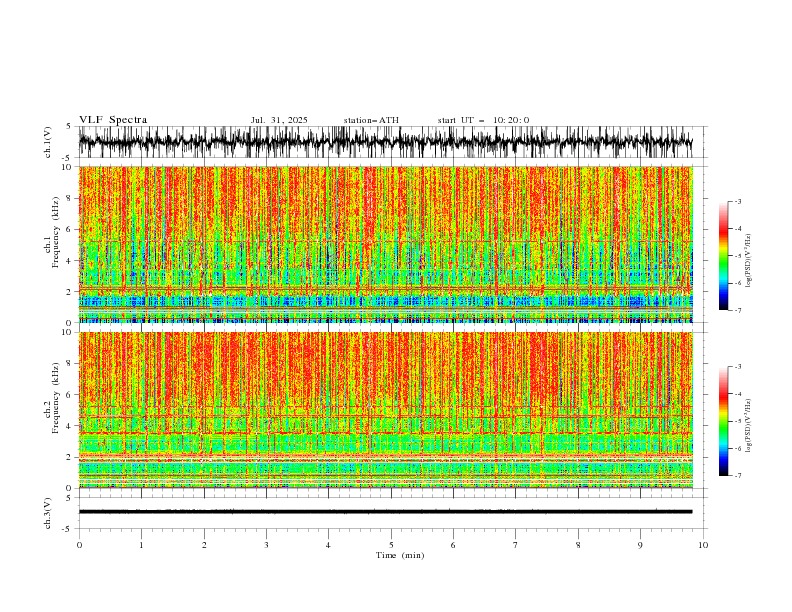Click the "ch.1(V)" axis label
Viewport: 792px width, 612px height.
point(48,142)
